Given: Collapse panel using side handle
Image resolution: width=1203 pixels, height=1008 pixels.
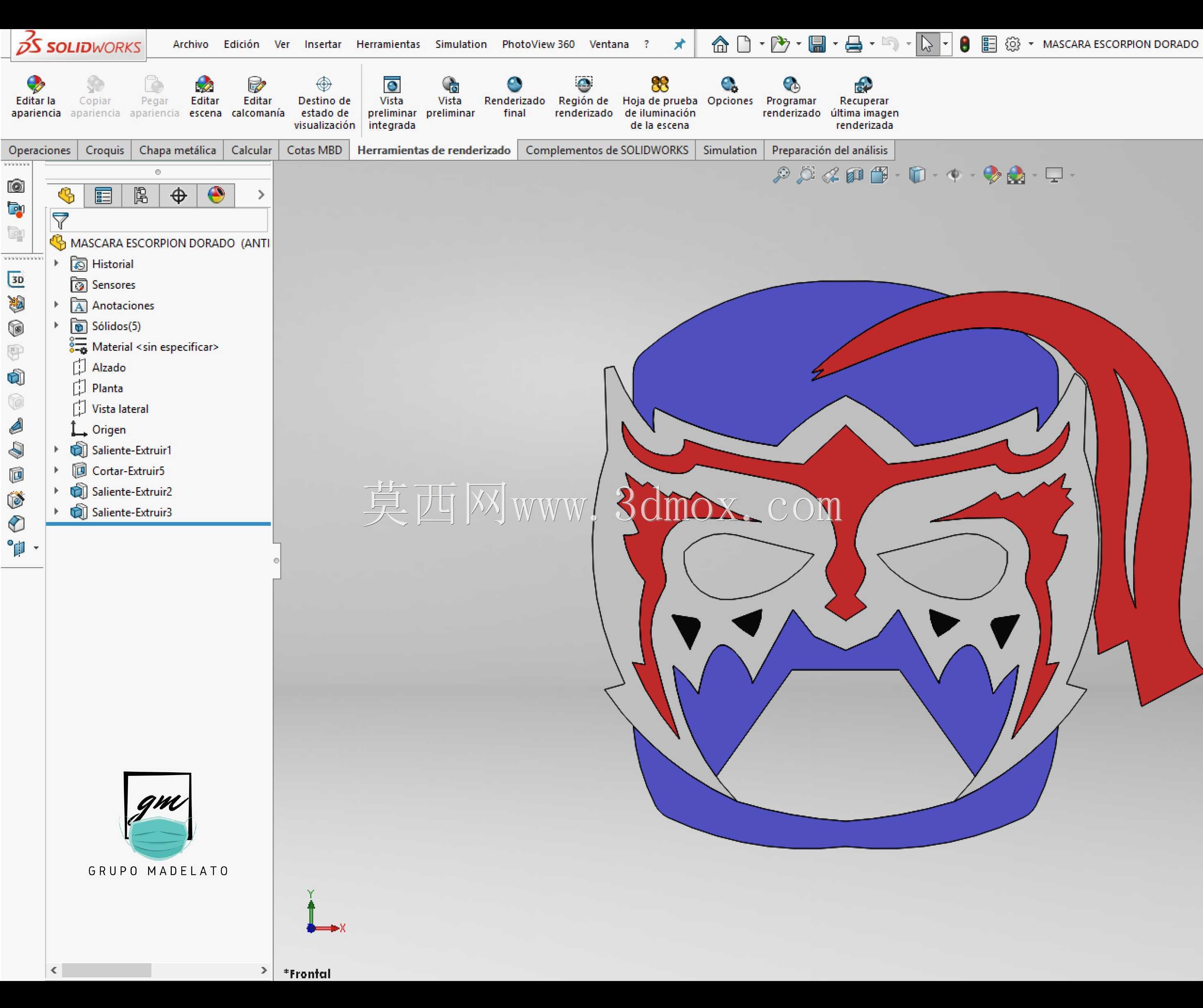Looking at the screenshot, I should click(x=277, y=561).
